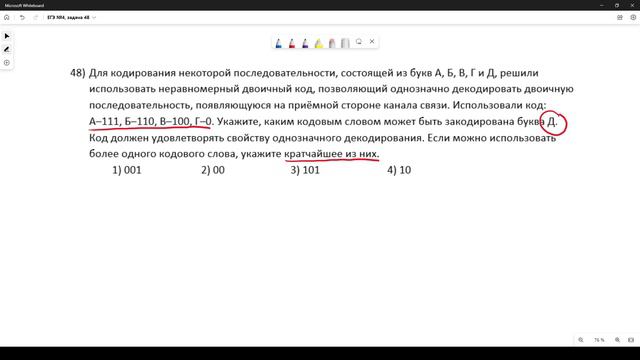Image resolution: width=640 pixels, height=360 pixels.
Task: Click the problem number 48)
Action: click(x=78, y=73)
